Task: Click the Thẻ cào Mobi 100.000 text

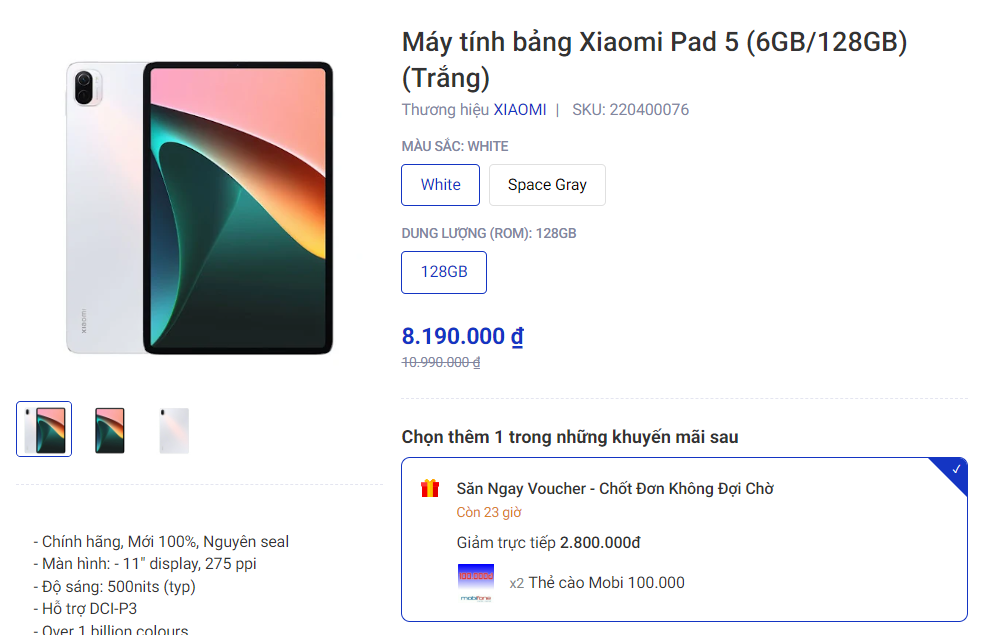Action: [605, 582]
